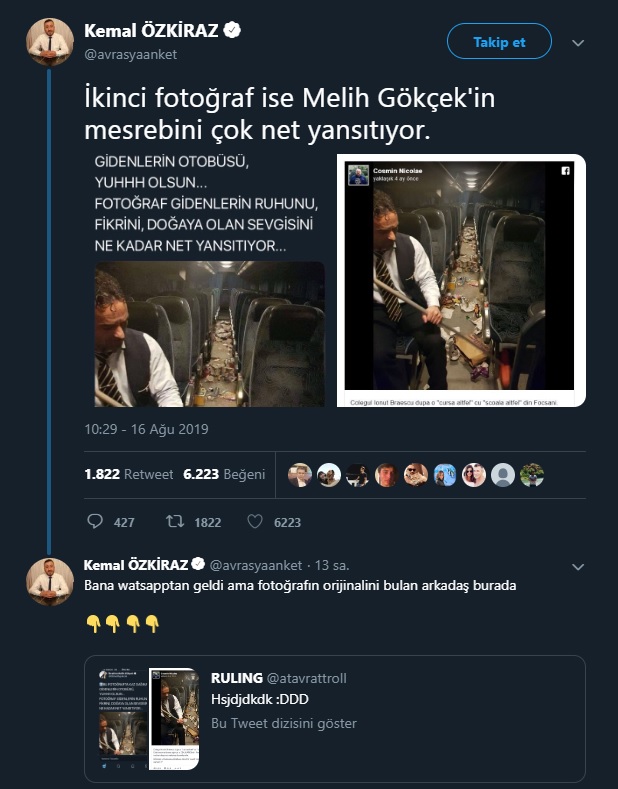Like the tweet using the heart icon
This screenshot has width=618, height=789.
254,522
